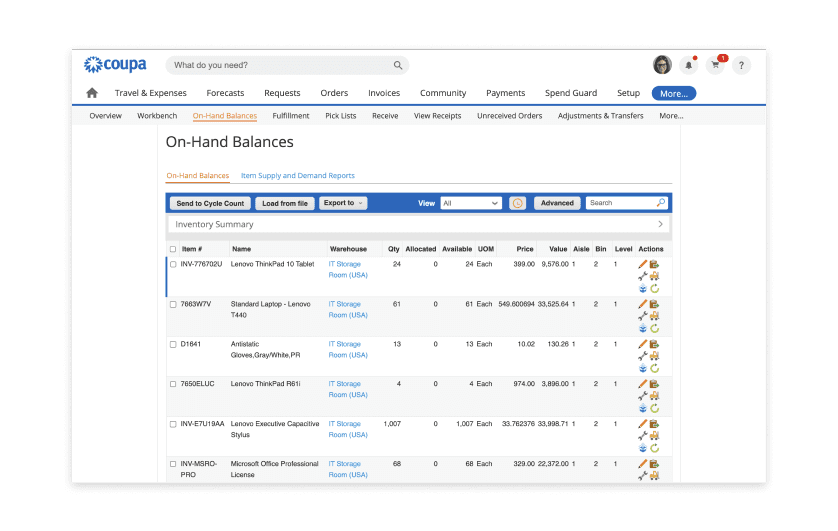Screen dimensions: 838x531
Task: Click green refresh icon for 7863W7V row
Action: (x=655, y=329)
